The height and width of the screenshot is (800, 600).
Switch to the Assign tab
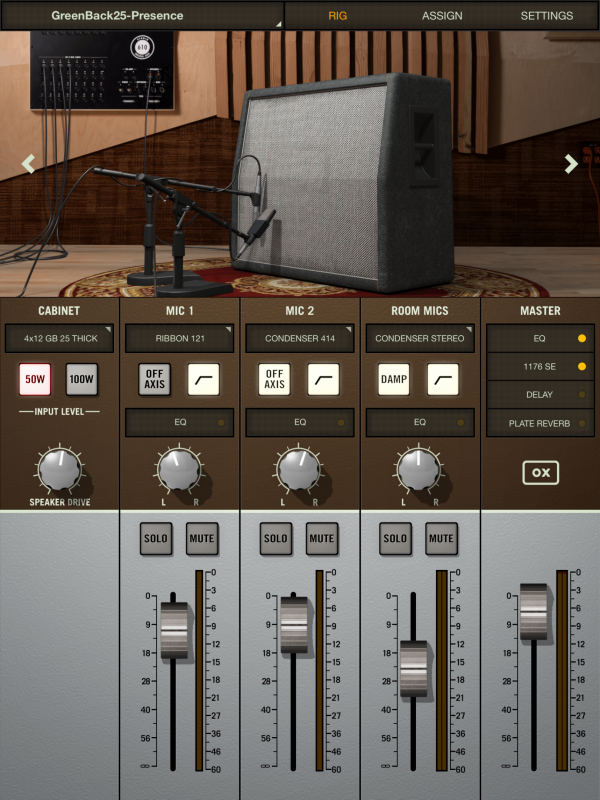[x=442, y=16]
